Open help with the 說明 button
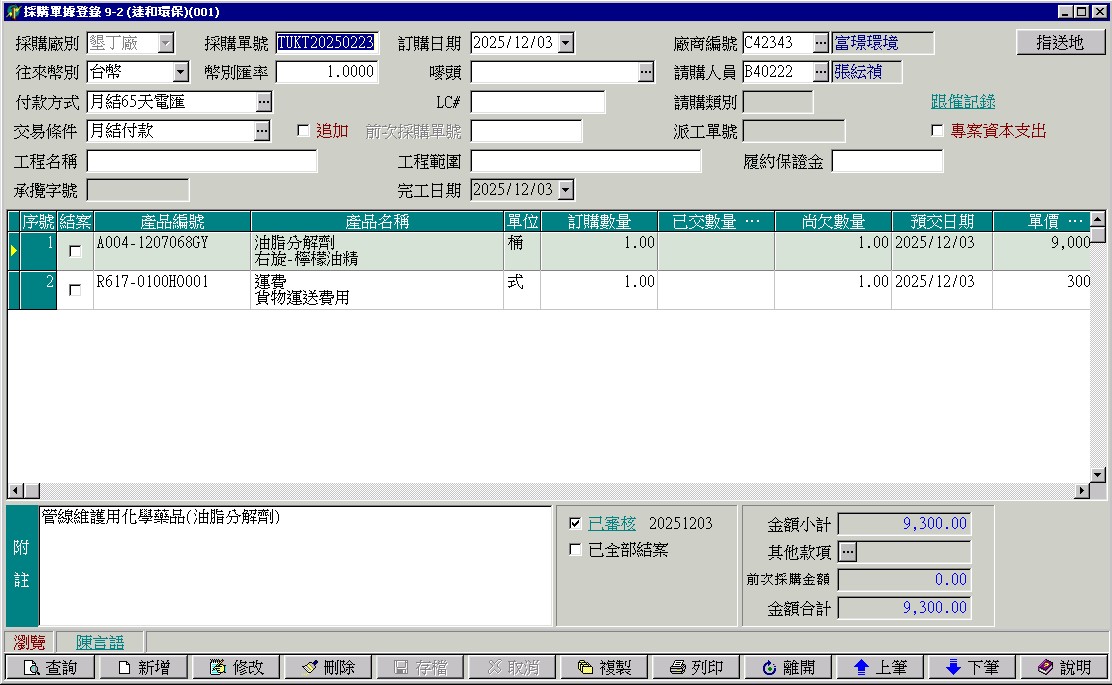1112x685 pixels. [1065, 668]
